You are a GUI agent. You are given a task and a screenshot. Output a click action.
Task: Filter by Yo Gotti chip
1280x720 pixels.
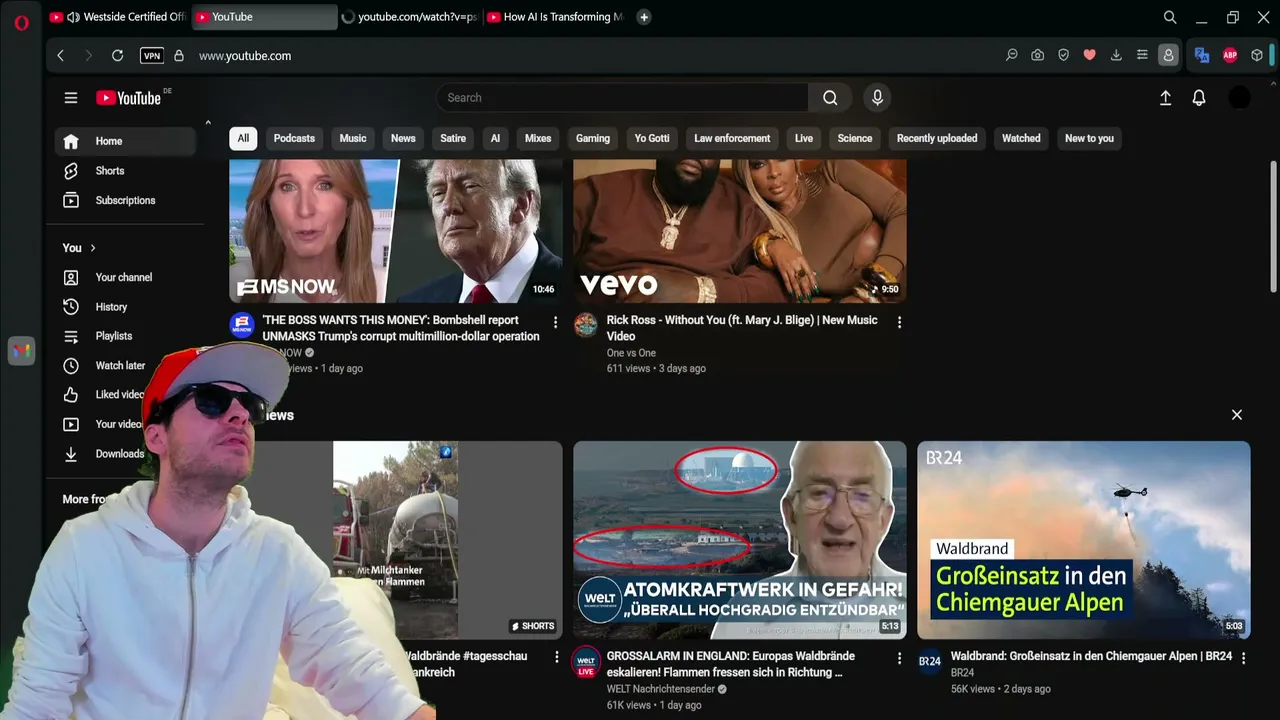(652, 139)
